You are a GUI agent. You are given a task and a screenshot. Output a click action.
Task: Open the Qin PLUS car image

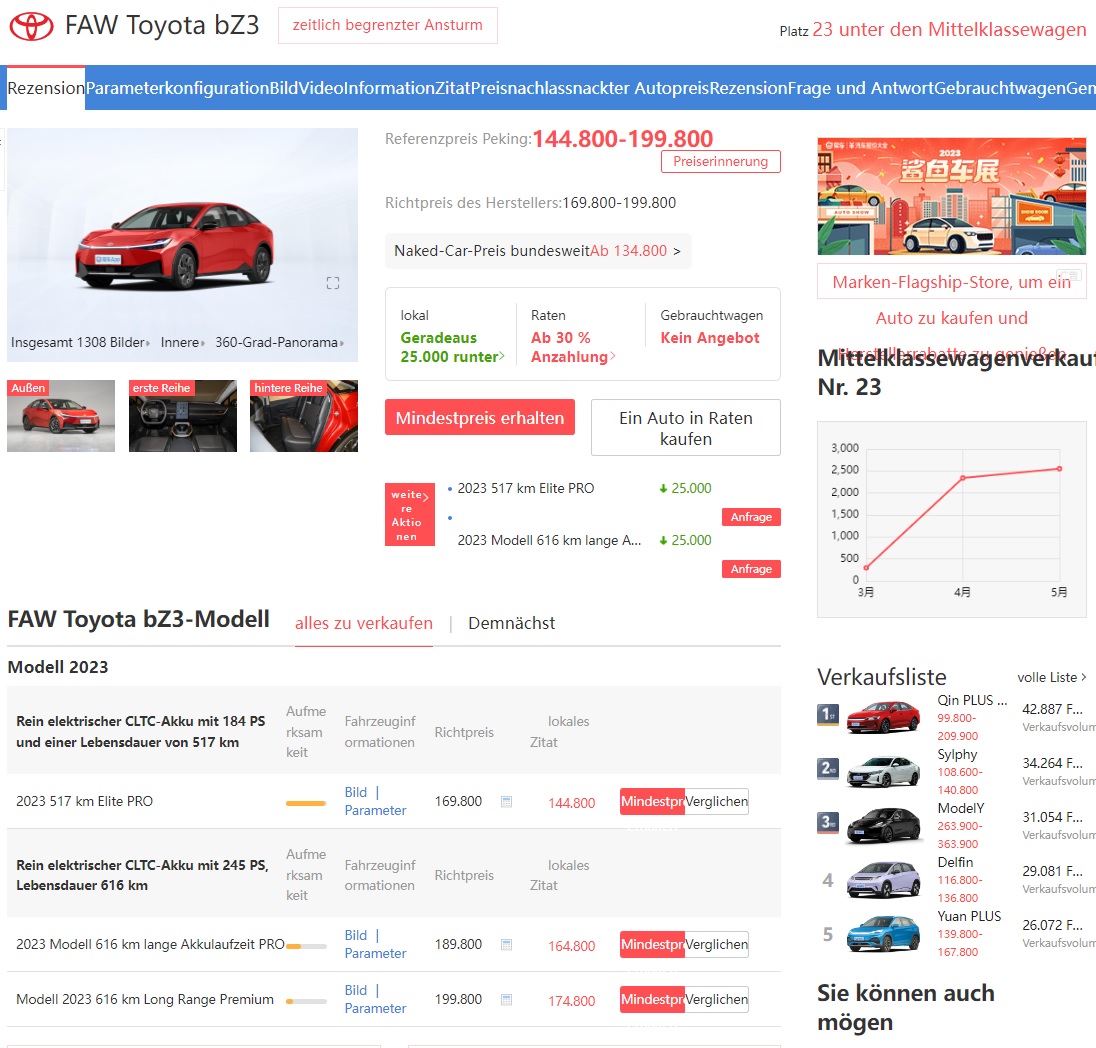click(884, 717)
